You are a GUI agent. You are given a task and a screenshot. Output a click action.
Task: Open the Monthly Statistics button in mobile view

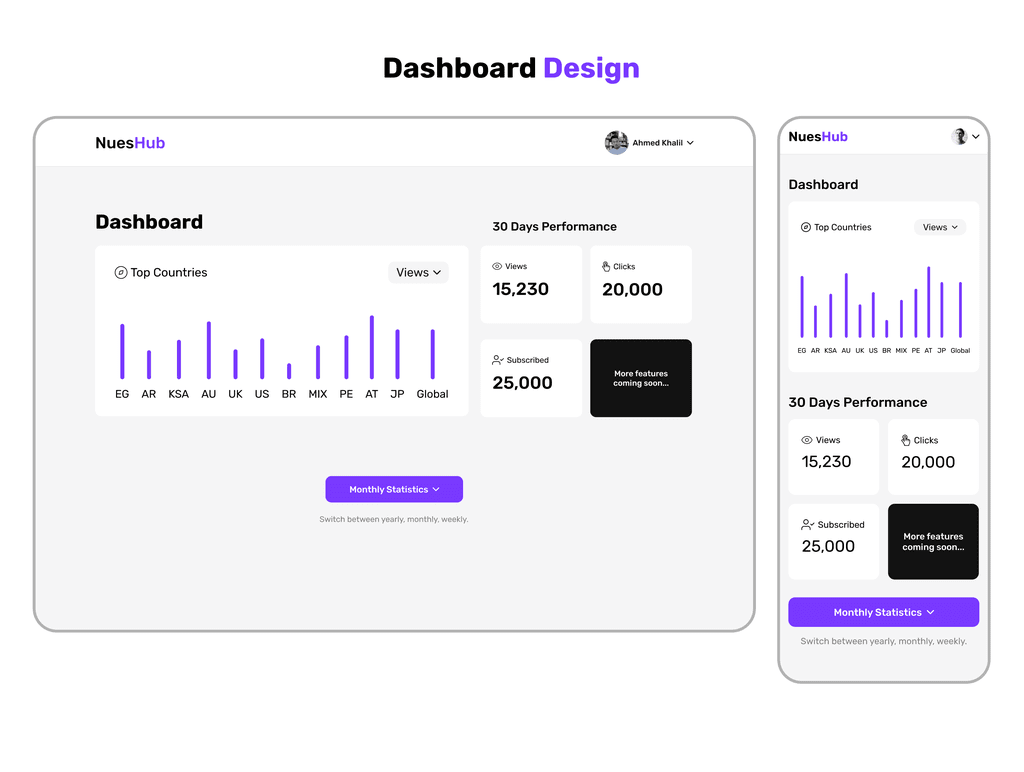click(884, 612)
